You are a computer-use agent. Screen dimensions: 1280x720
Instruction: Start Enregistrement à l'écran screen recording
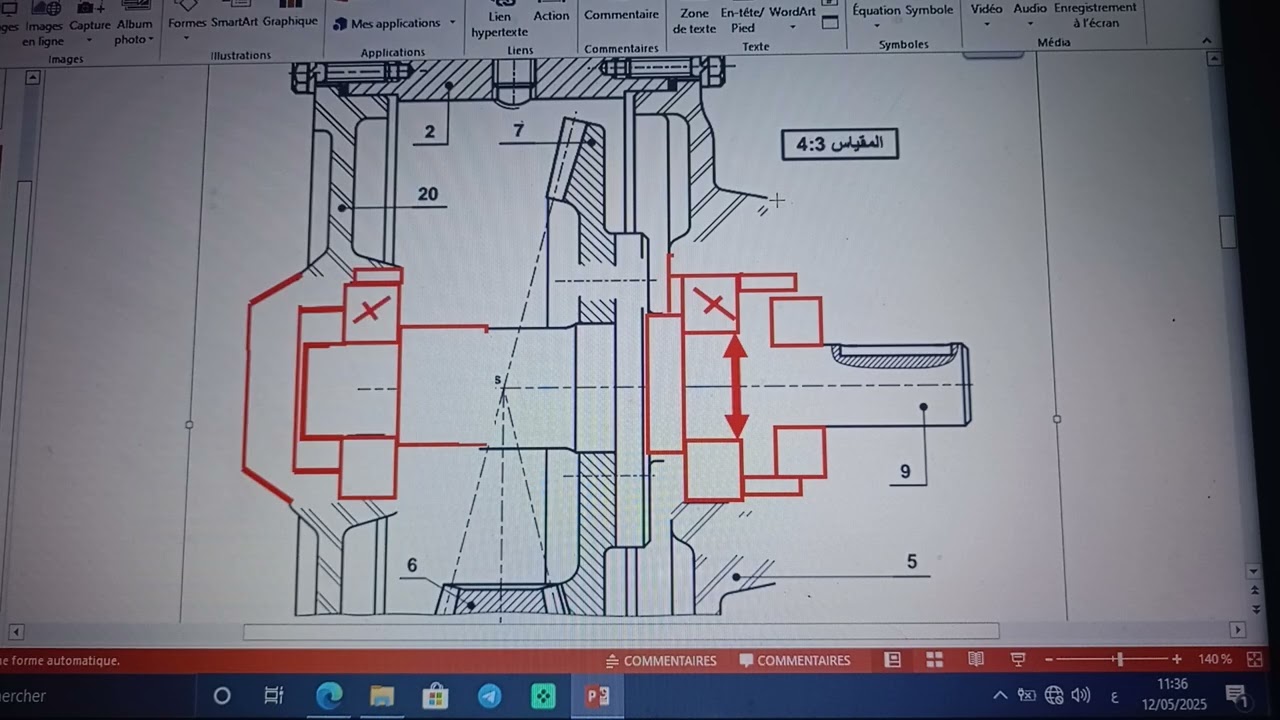(x=1095, y=15)
